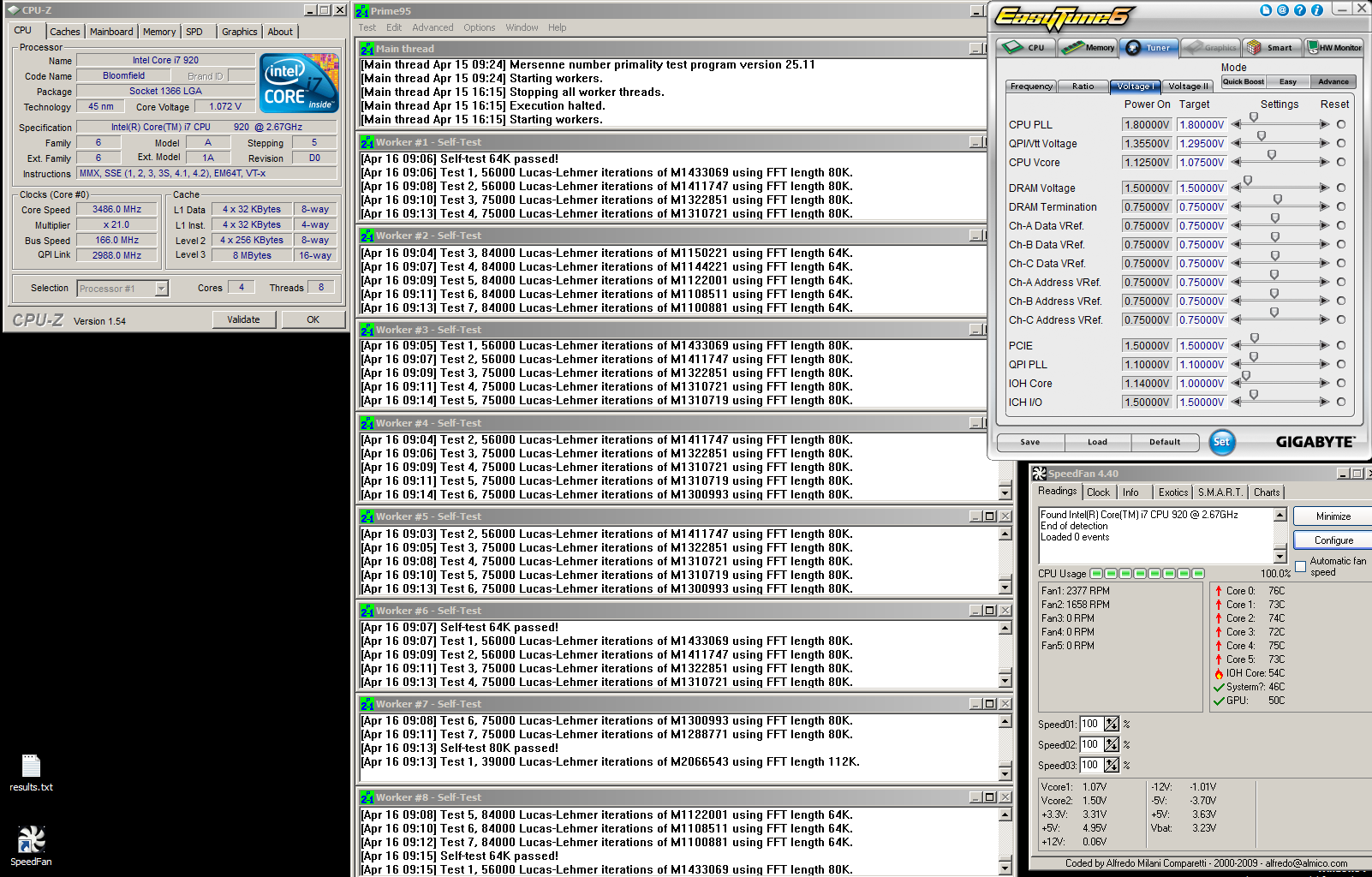Viewport: 1372px width, 877px height.
Task: Decrease QPI/Vtt Voltage with the left arrow
Action: click(1236, 143)
